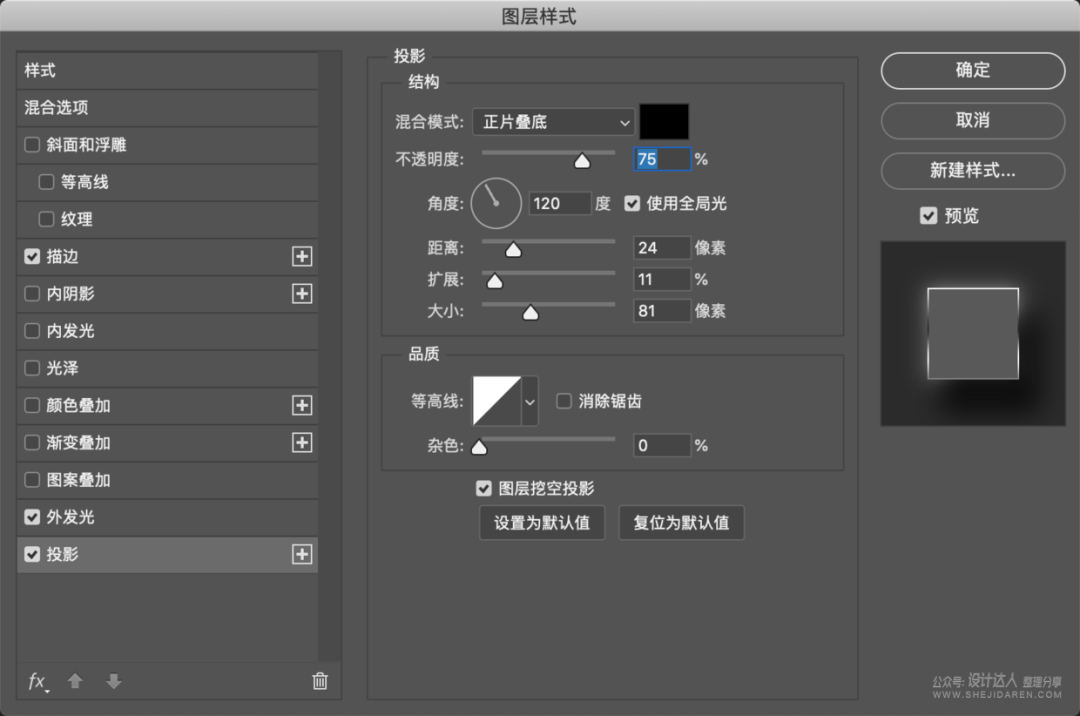The height and width of the screenshot is (716, 1080).
Task: Click the 确定 button
Action: [973, 70]
